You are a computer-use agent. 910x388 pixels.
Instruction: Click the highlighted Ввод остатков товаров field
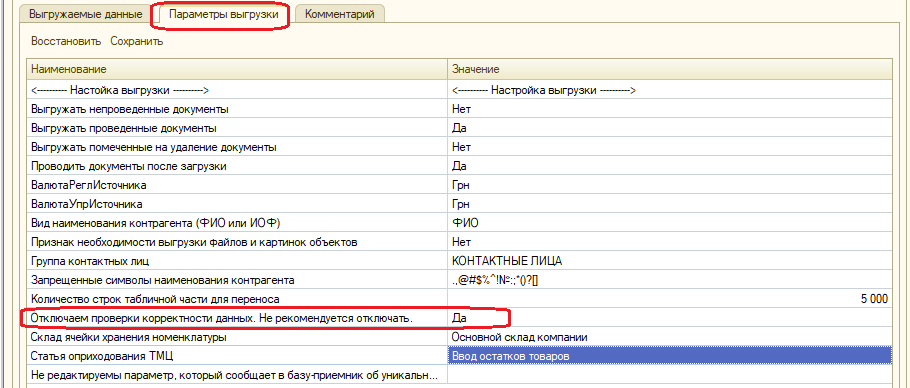click(670, 356)
